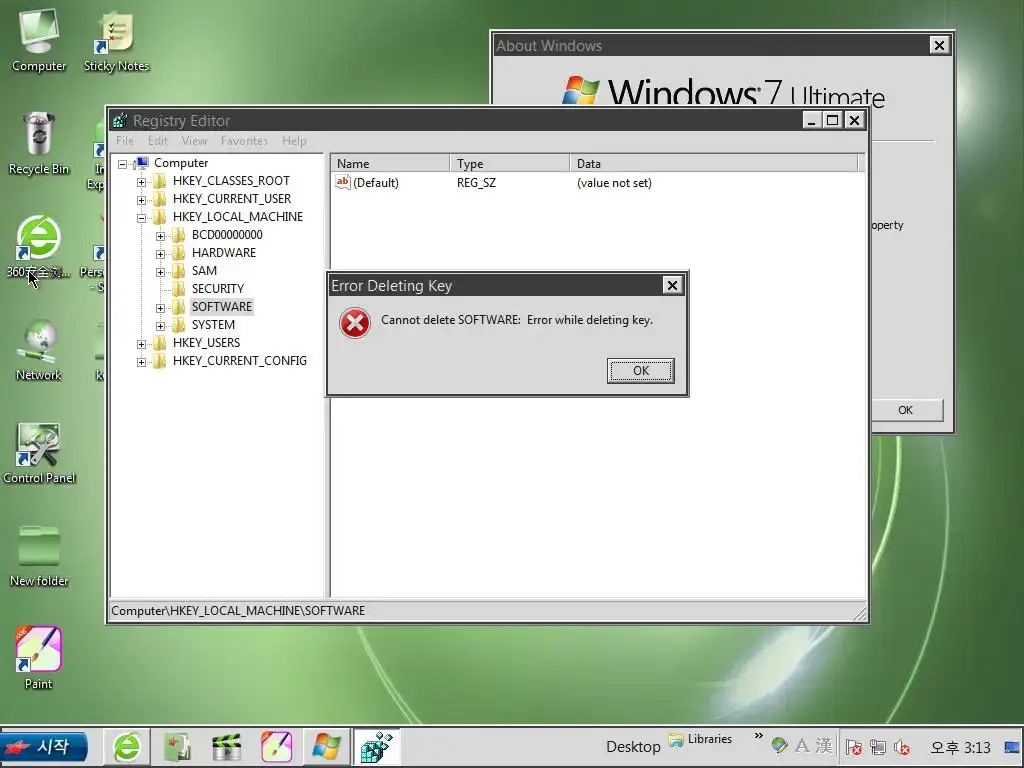
Task: Expand the HARDWARE key
Action: (160, 254)
